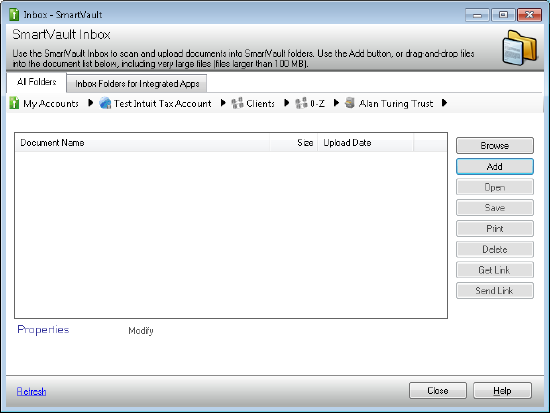The width and height of the screenshot is (550, 413).
Task: Click the My Accounts green vault icon
Action: click(14, 103)
